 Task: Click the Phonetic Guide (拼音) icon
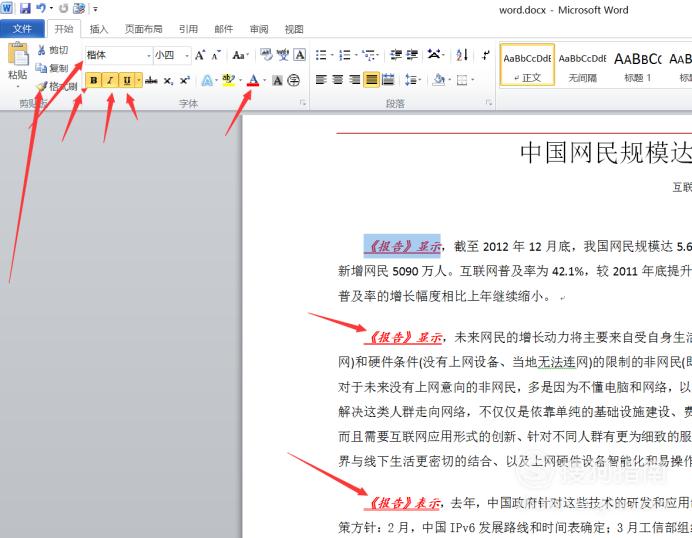pyautogui.click(x=283, y=55)
